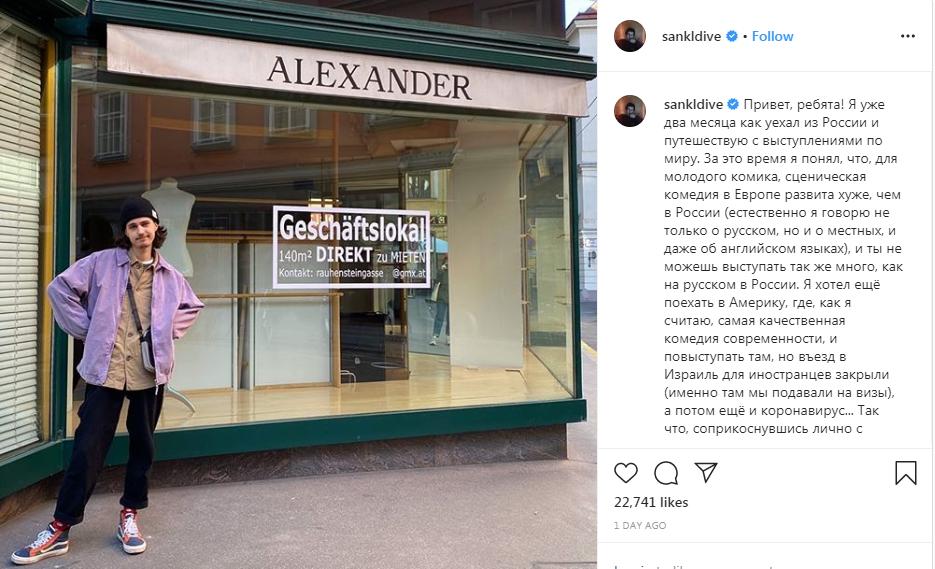Open the three-dot more options menu
The height and width of the screenshot is (569, 935).
pos(908,36)
